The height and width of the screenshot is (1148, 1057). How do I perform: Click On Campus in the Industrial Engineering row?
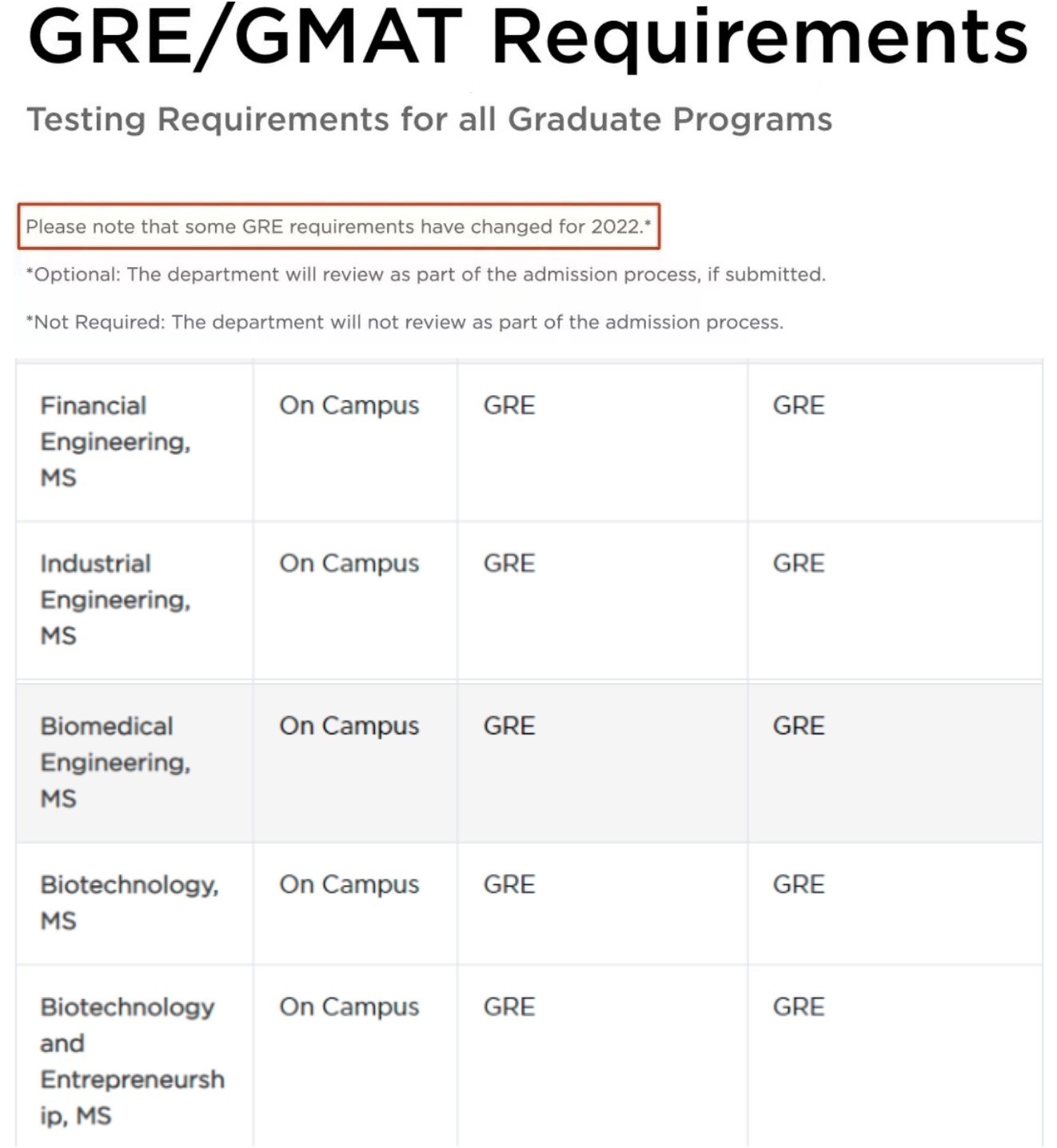pyautogui.click(x=349, y=564)
